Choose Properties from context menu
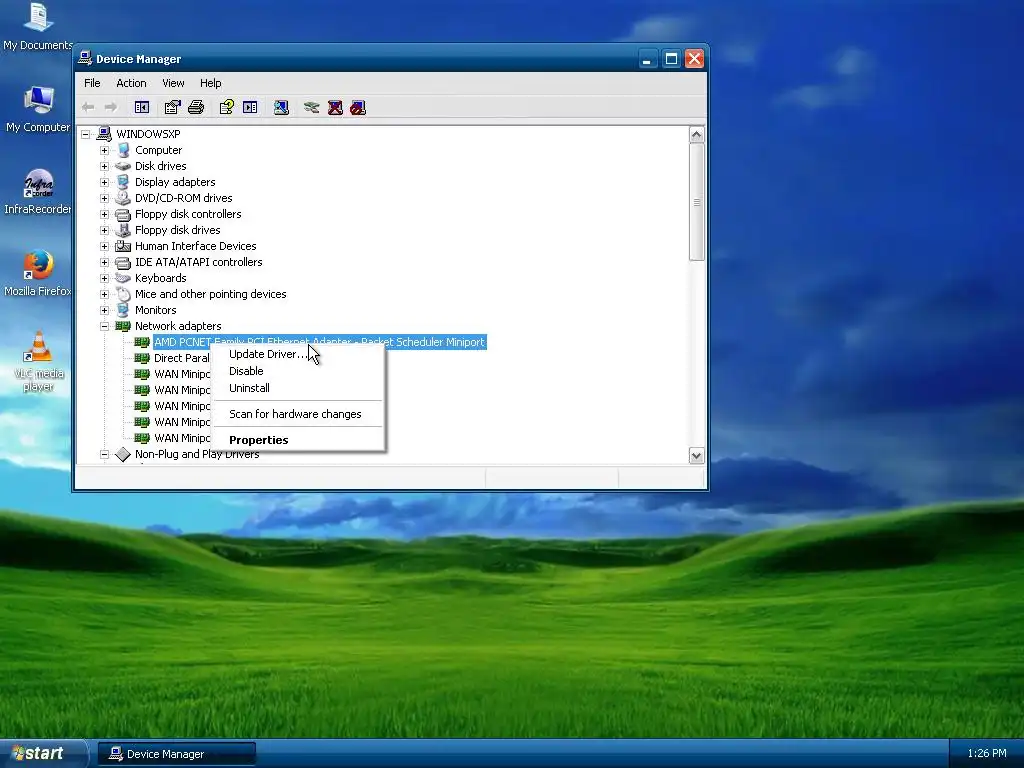 [298, 440]
